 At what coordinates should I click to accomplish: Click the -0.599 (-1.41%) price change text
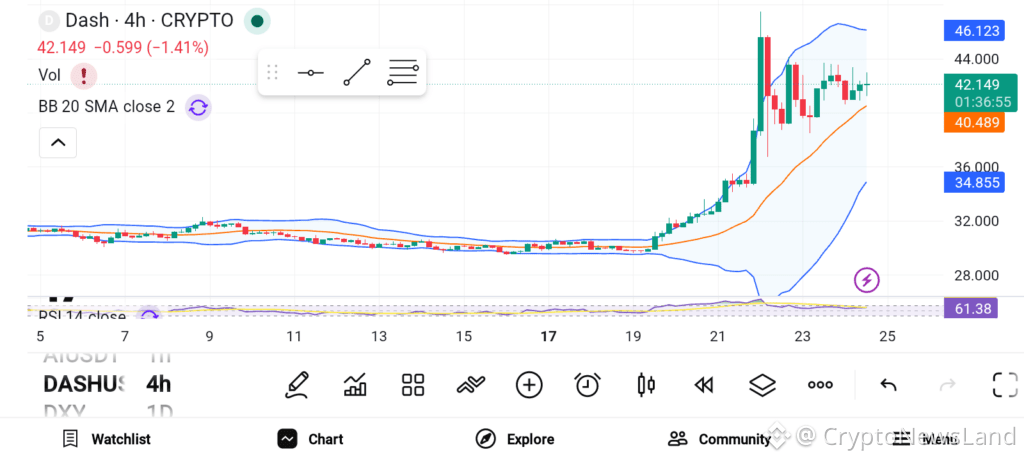tap(152, 48)
